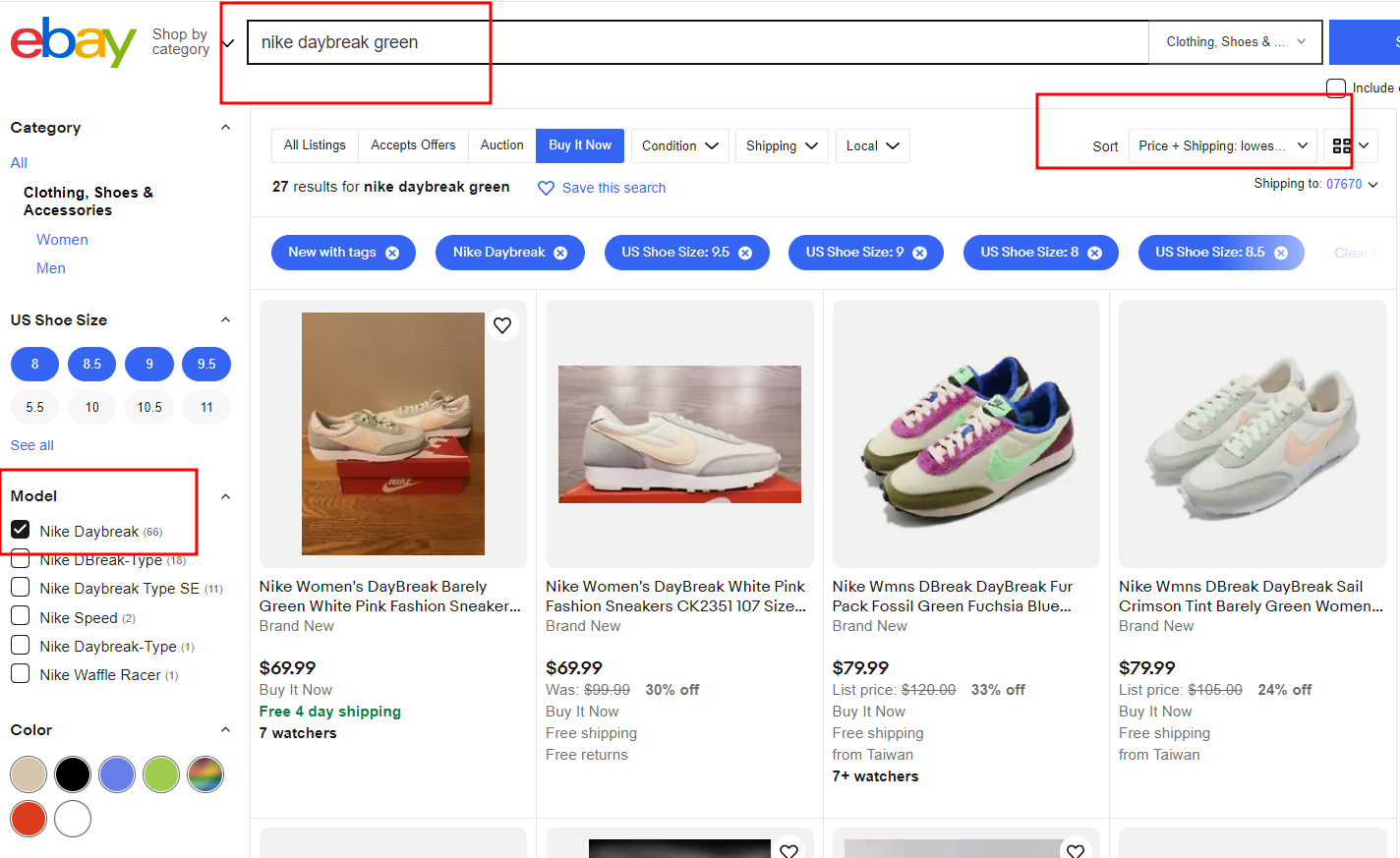Viewport: 1400px width, 858px height.
Task: Select shoe size 10
Action: (91, 407)
